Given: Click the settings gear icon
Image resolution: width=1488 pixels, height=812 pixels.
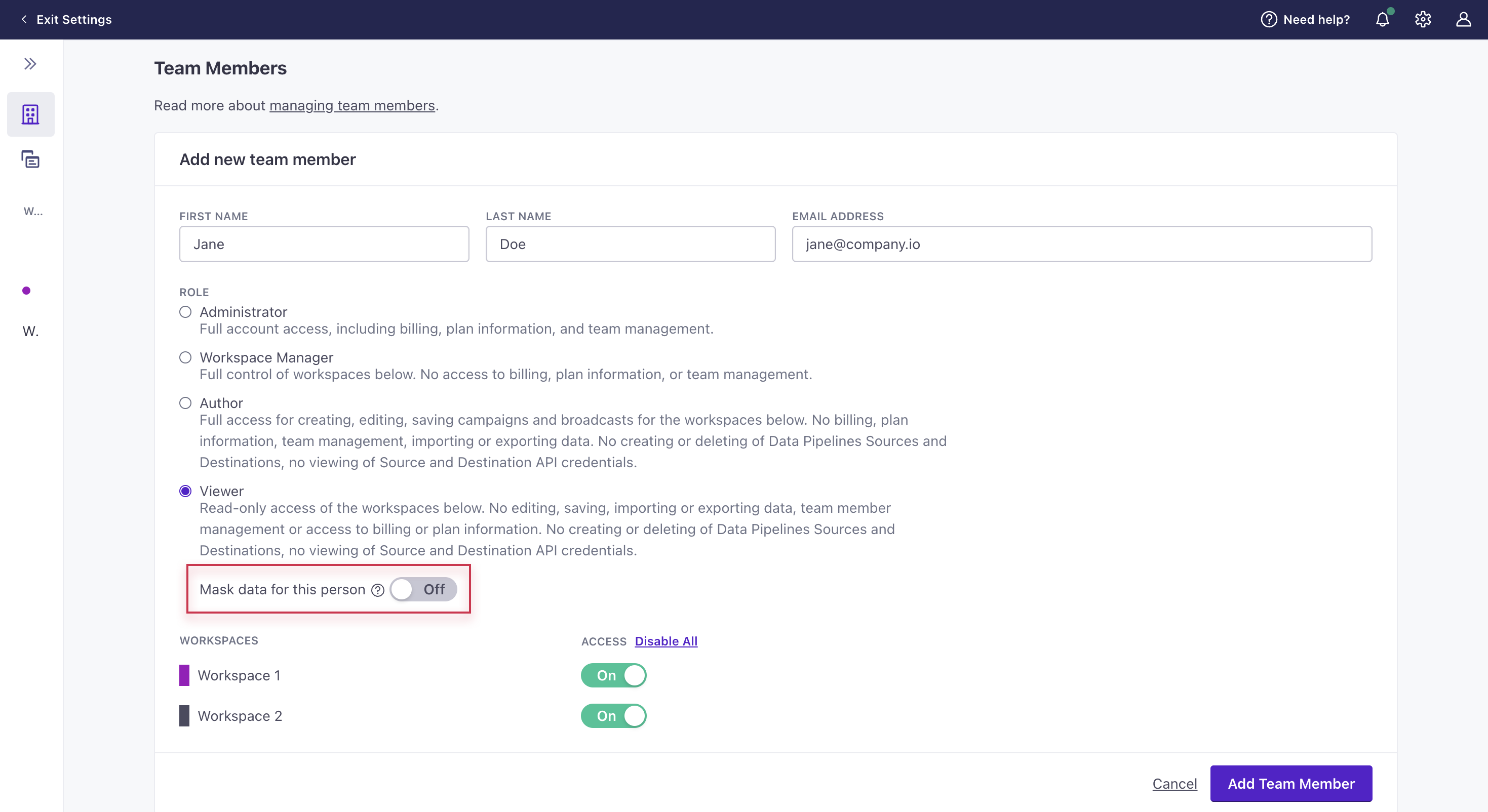Looking at the screenshot, I should coord(1422,19).
